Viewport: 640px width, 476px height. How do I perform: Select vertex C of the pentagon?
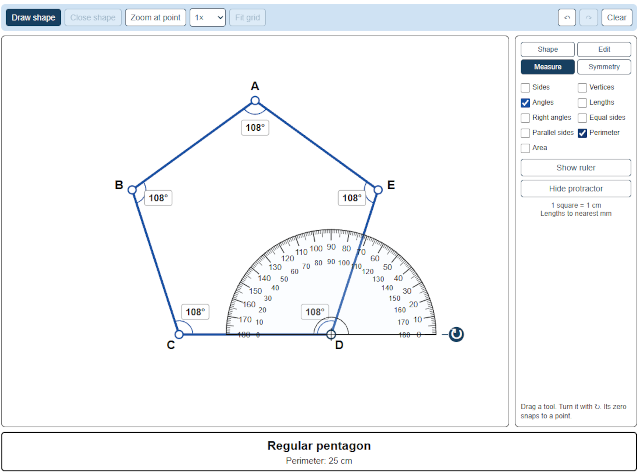coord(179,334)
